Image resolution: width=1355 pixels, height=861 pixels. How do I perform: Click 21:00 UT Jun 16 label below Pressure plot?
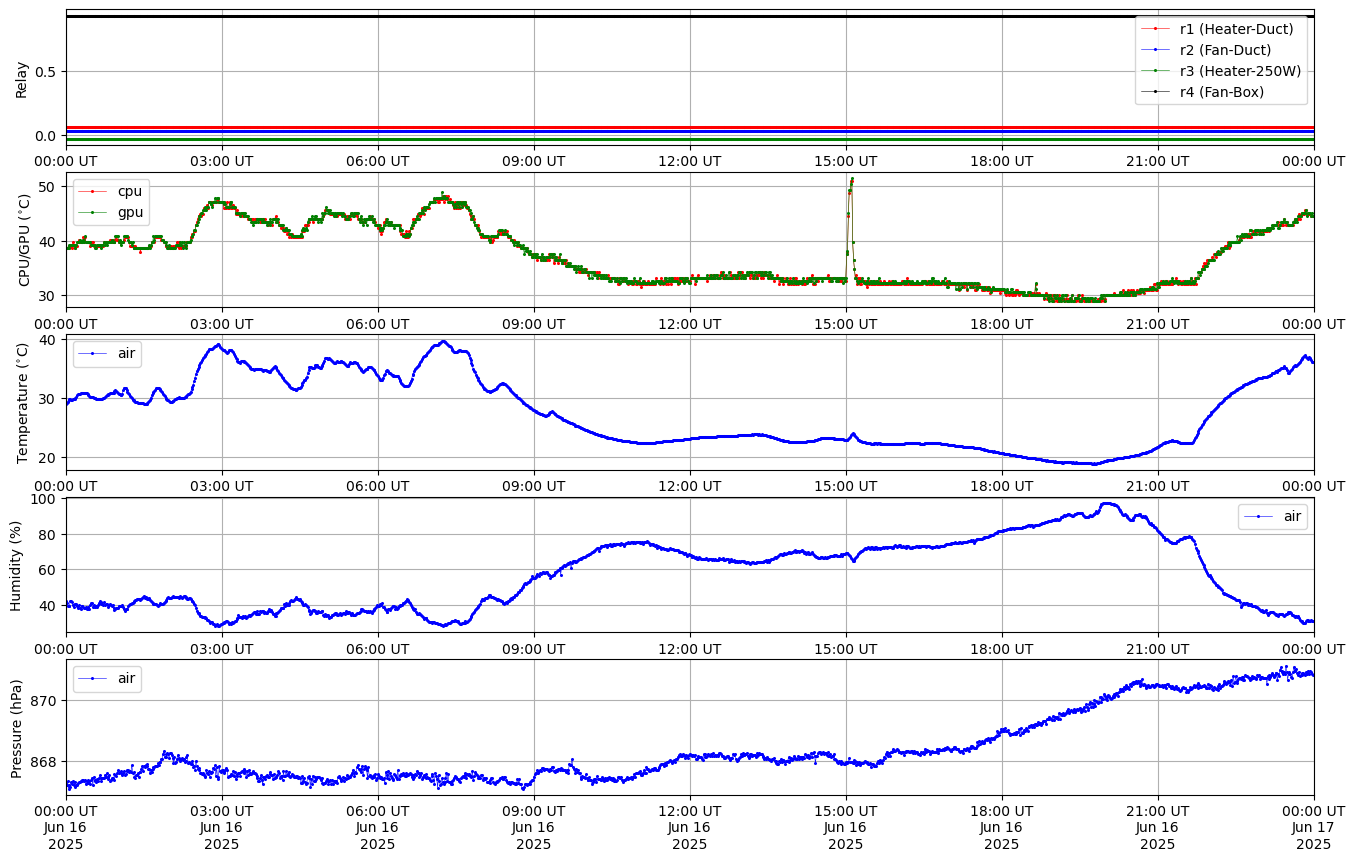click(x=1158, y=827)
